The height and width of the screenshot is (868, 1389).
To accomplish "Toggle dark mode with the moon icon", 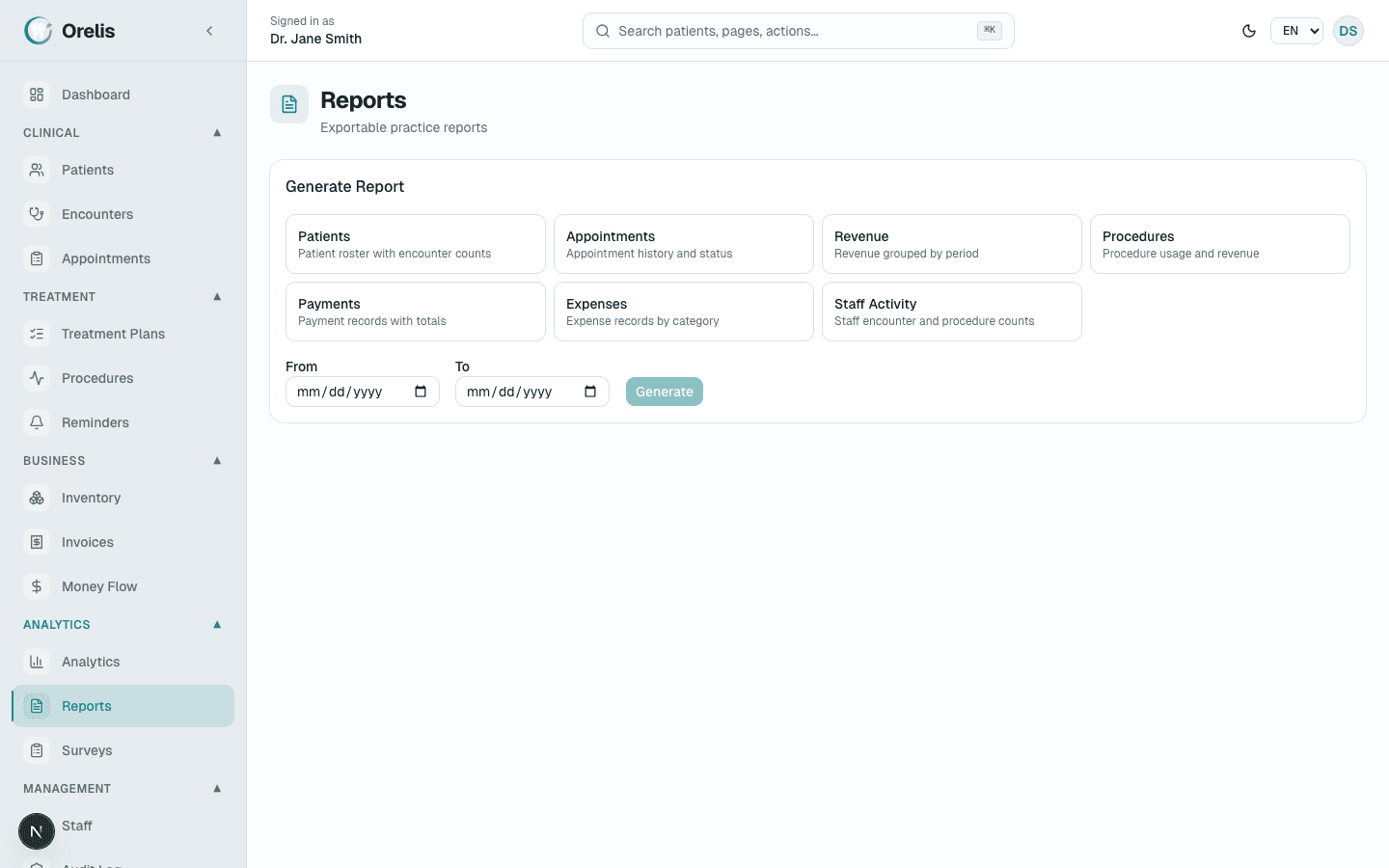I will pos(1249,31).
